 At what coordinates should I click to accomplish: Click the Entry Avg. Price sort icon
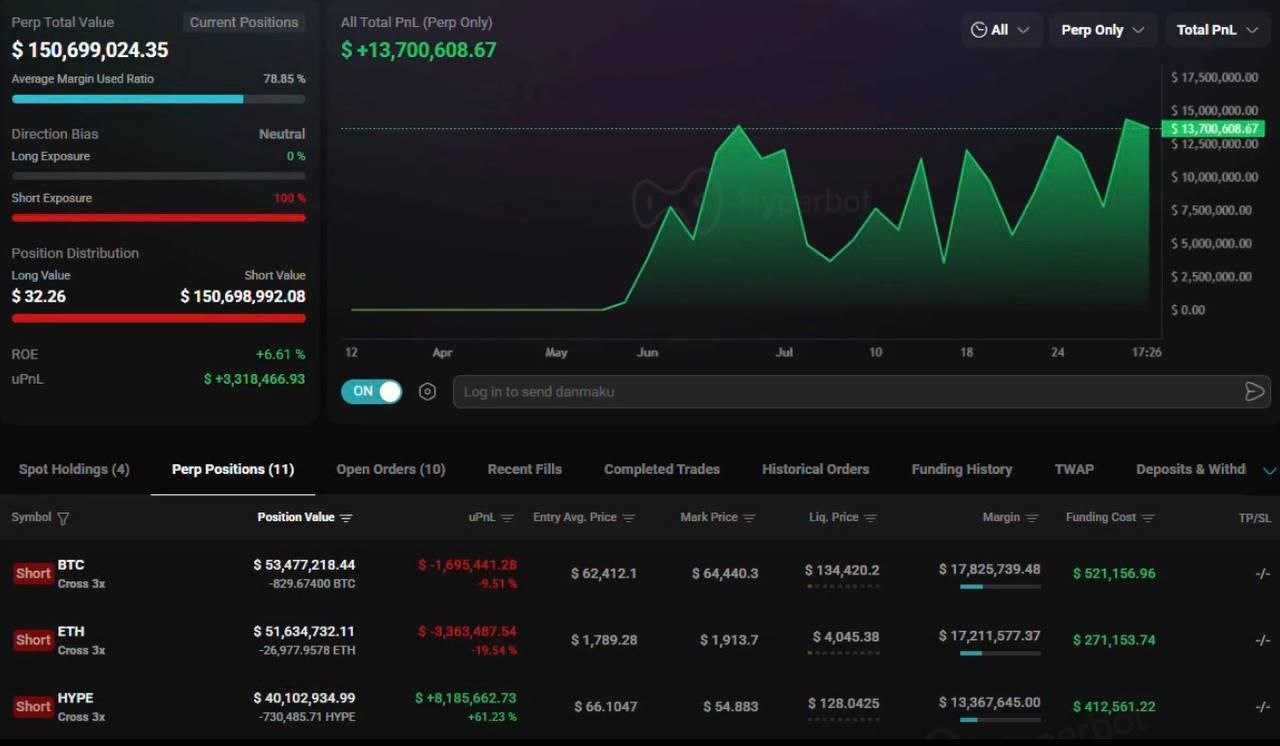coord(629,518)
